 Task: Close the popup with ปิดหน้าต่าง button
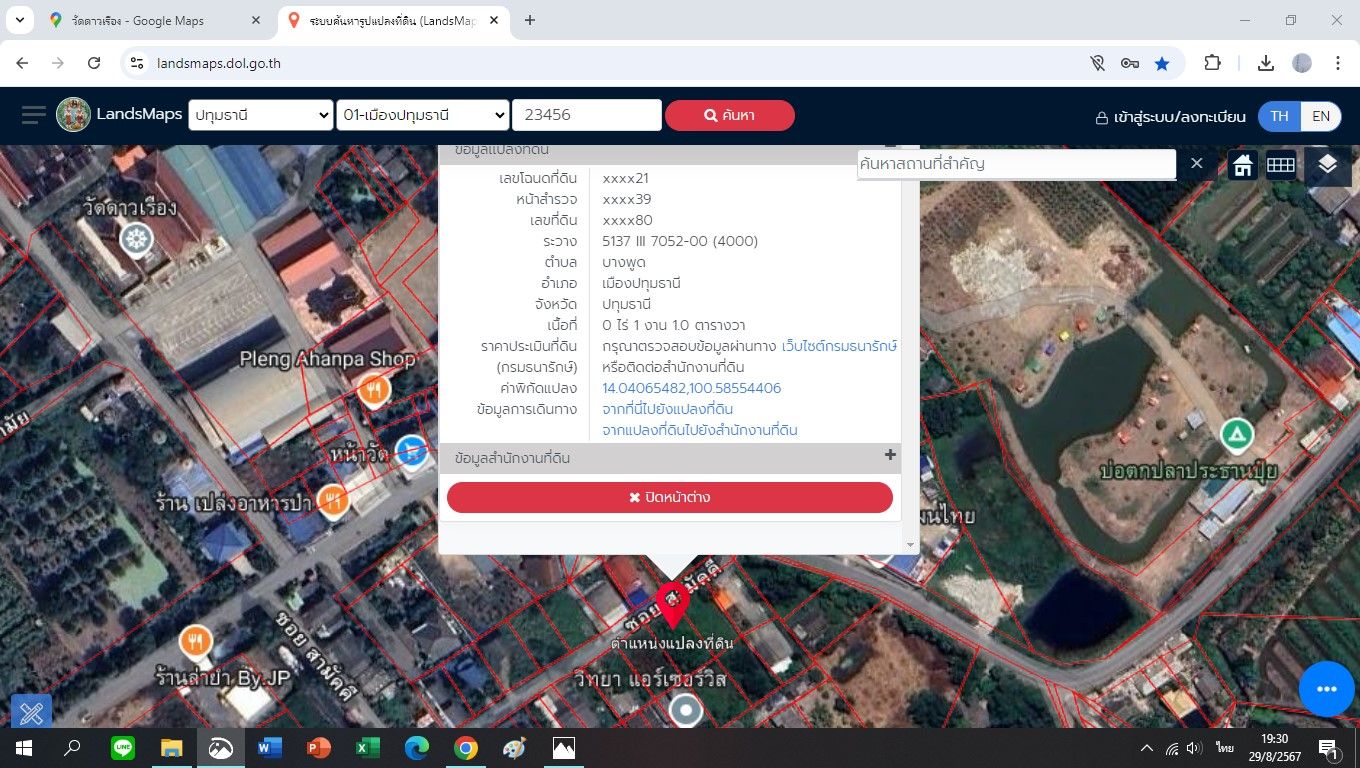point(670,497)
